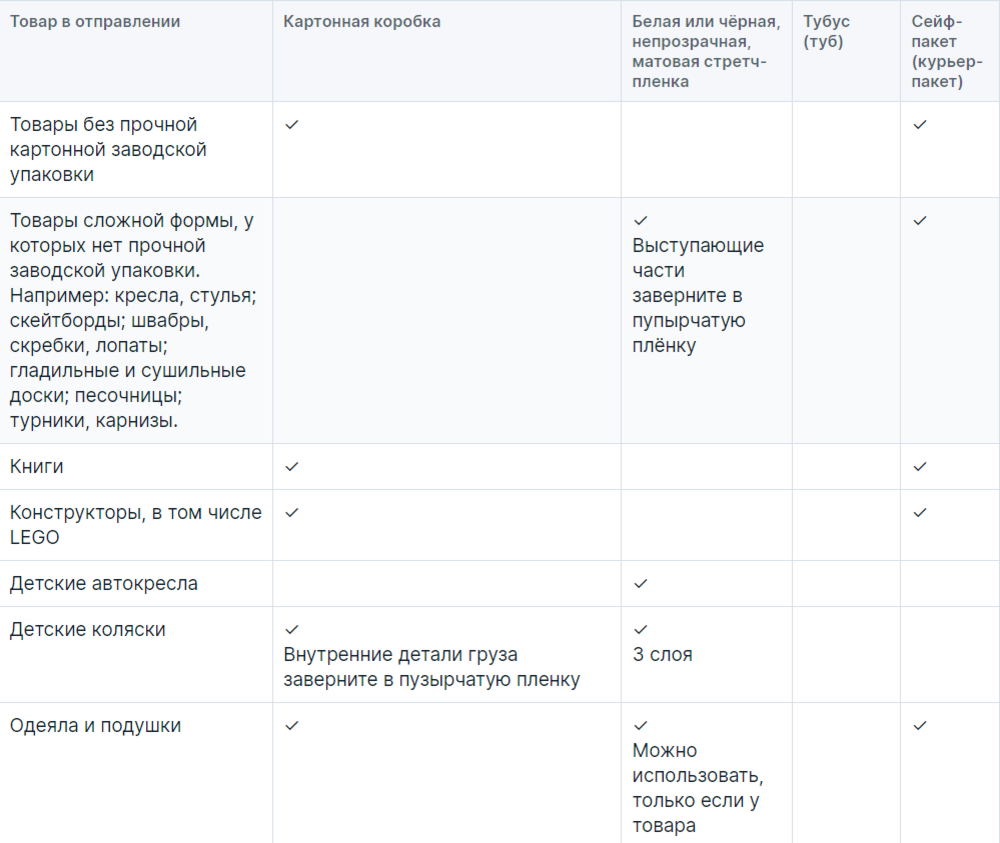The image size is (1000, 843).
Task: Click stretch-film checkmark for 'Детские автокресла'
Action: 640,583
